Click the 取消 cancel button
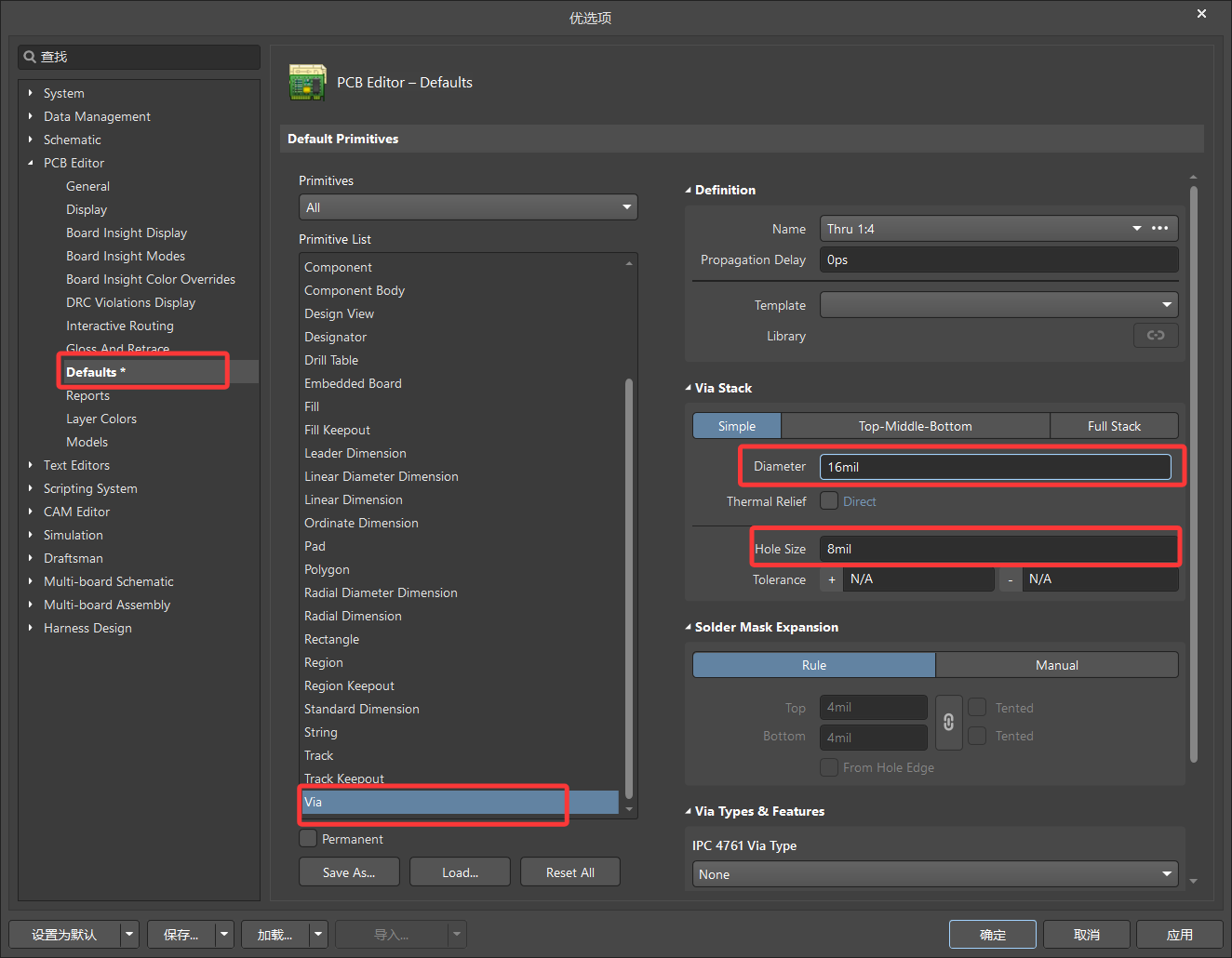 (1087, 935)
